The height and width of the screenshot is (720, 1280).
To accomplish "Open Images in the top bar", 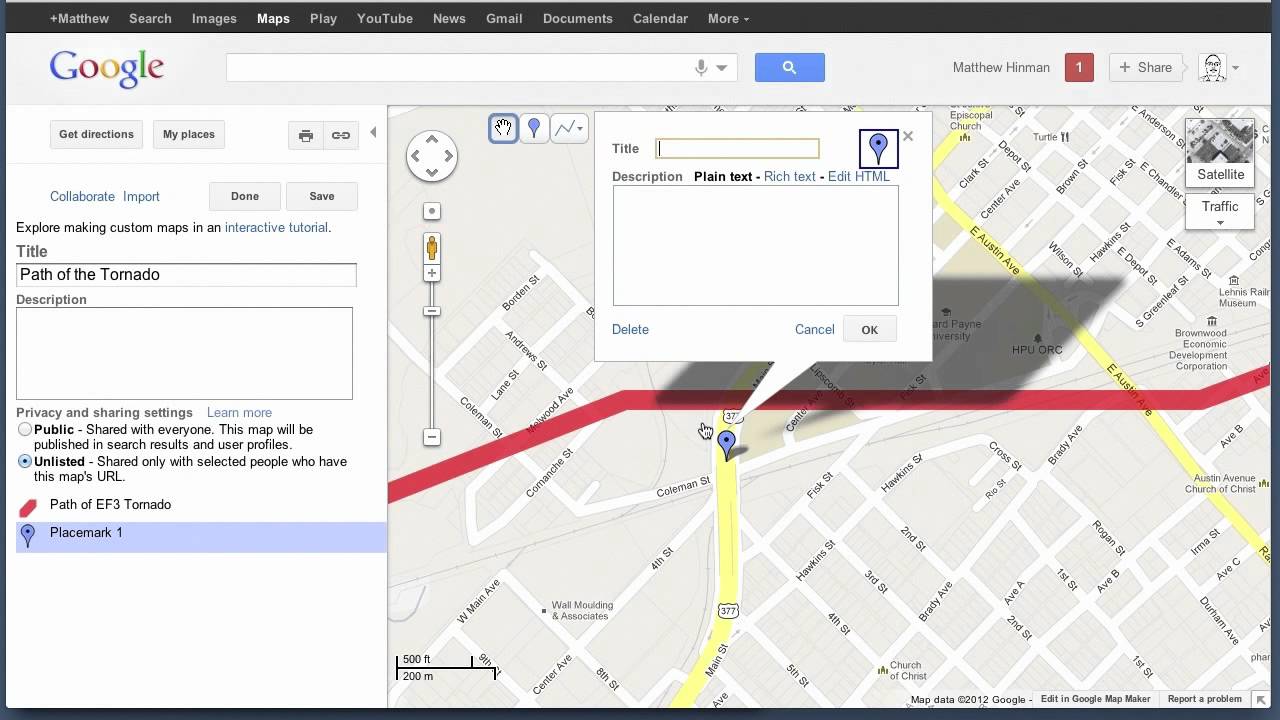I will (x=214, y=18).
